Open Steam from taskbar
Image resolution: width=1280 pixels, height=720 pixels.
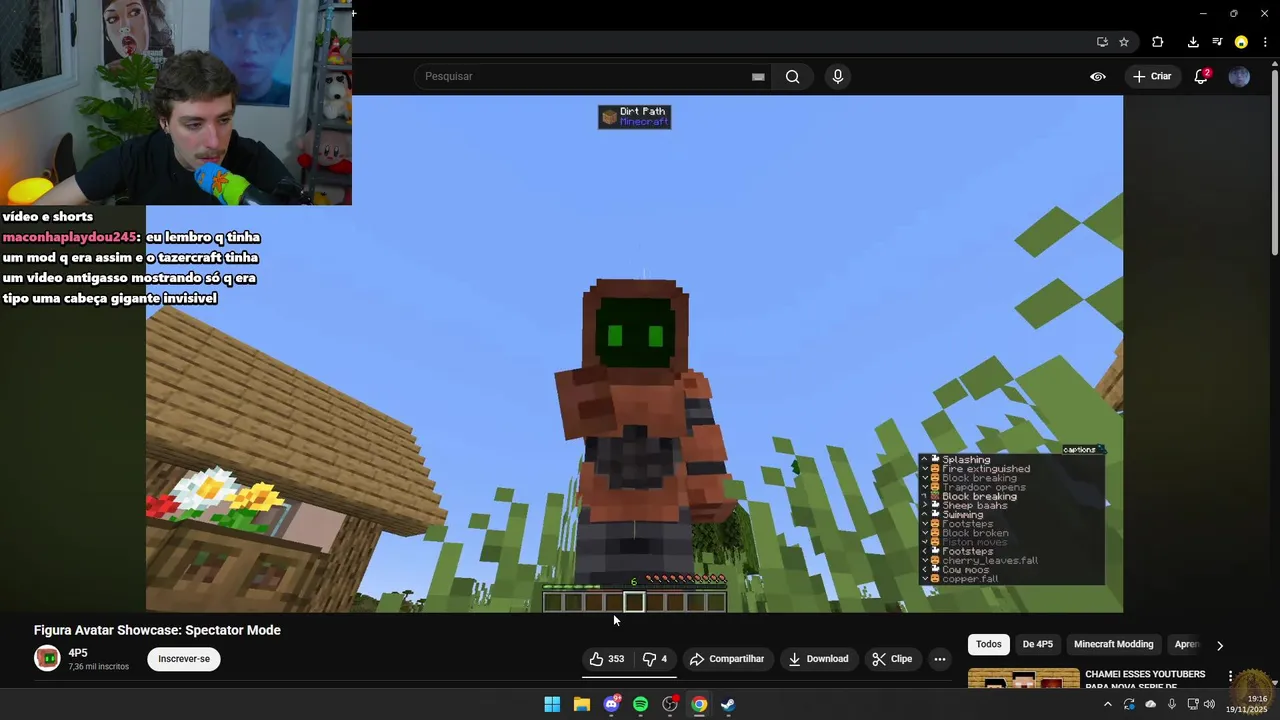click(728, 705)
